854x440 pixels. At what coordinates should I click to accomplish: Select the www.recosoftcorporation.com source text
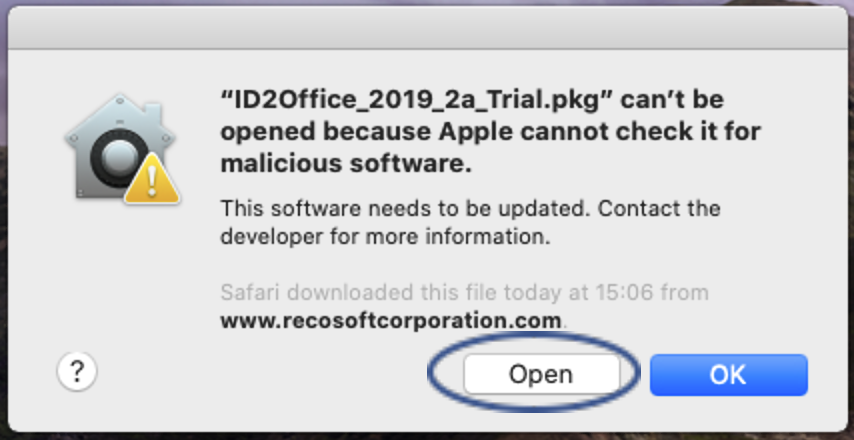tap(391, 320)
